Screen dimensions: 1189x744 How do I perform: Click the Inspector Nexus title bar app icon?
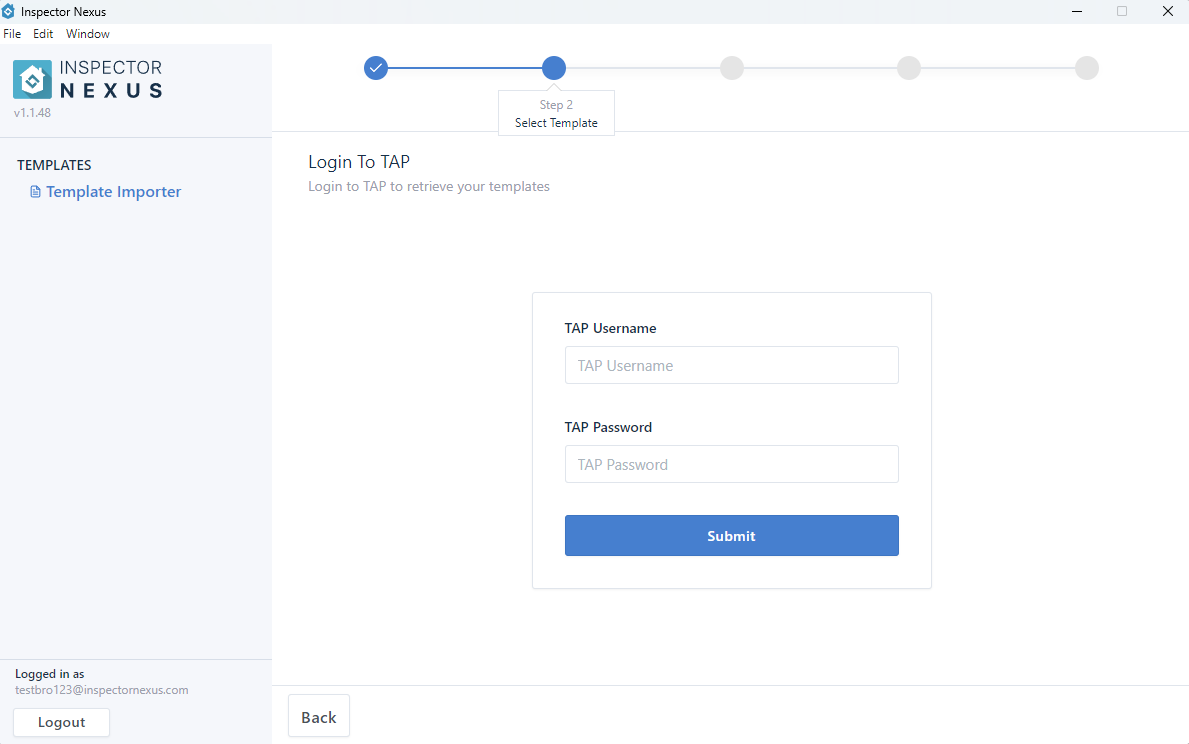[x=9, y=11]
